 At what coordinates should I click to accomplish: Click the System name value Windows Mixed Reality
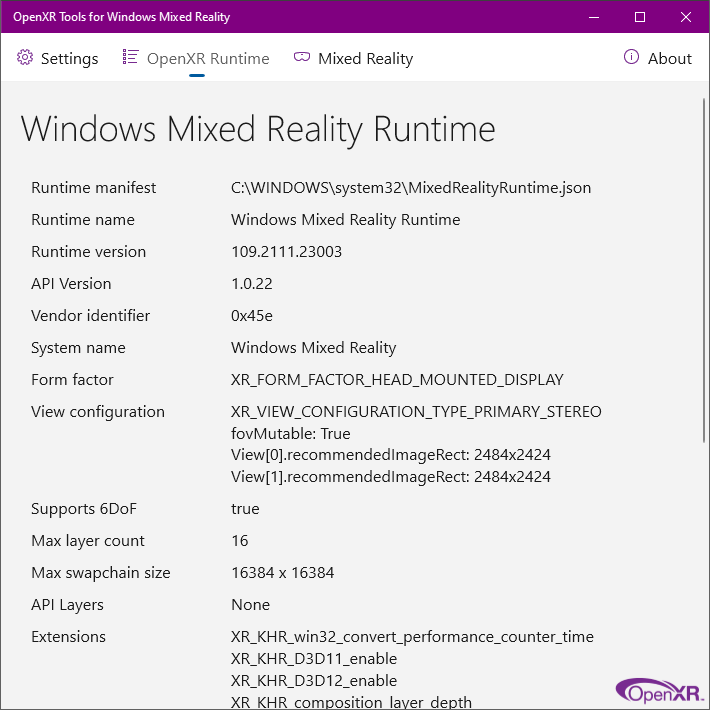(313, 348)
